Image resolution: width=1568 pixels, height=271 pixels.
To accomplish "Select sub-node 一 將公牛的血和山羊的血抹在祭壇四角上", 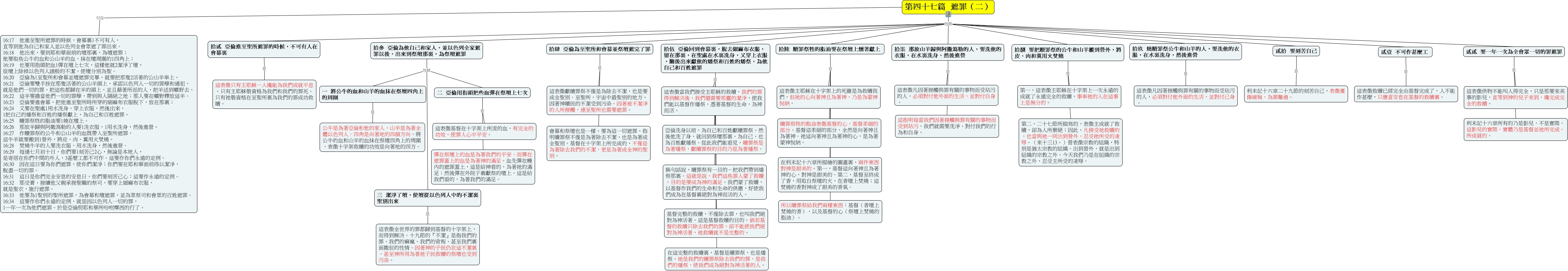I will 373,94.
